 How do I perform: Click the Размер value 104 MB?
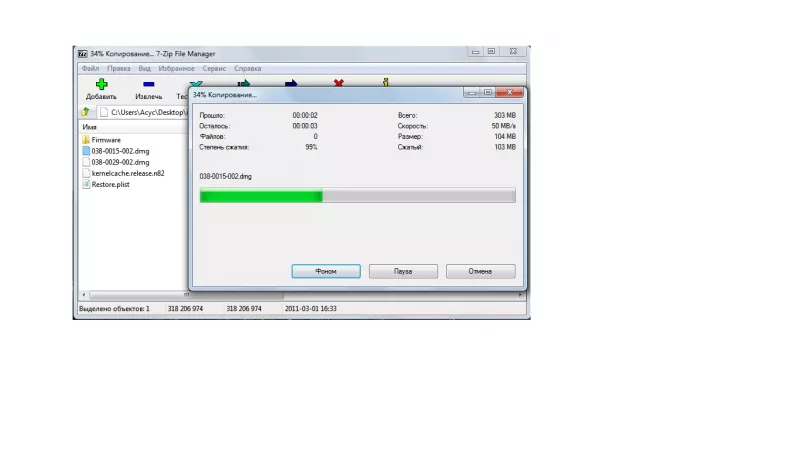[x=505, y=136]
